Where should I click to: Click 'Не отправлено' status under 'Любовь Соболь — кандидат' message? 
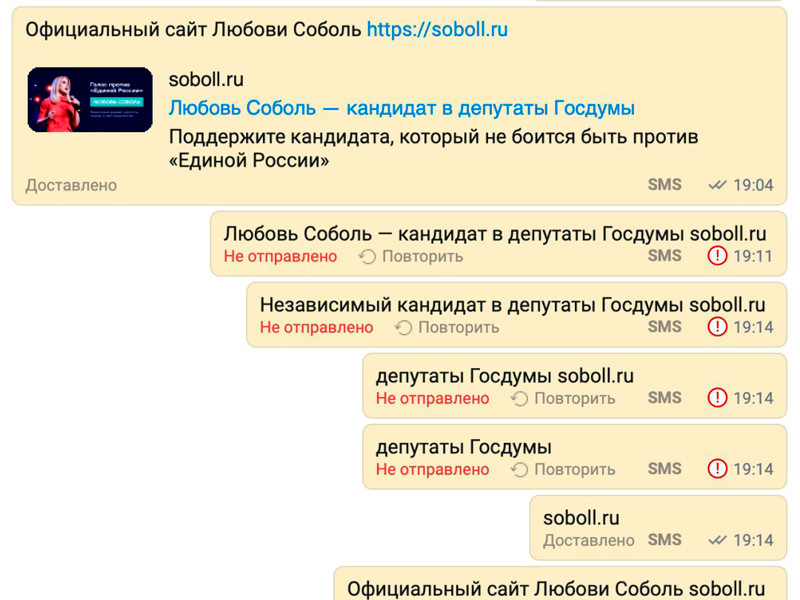click(x=280, y=256)
